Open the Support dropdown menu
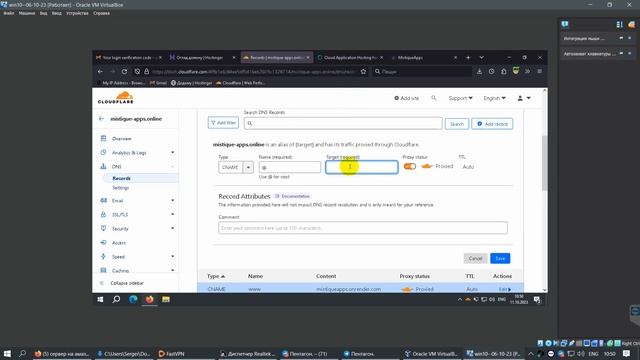Image resolution: width=640 pixels, height=360 pixels. point(460,98)
